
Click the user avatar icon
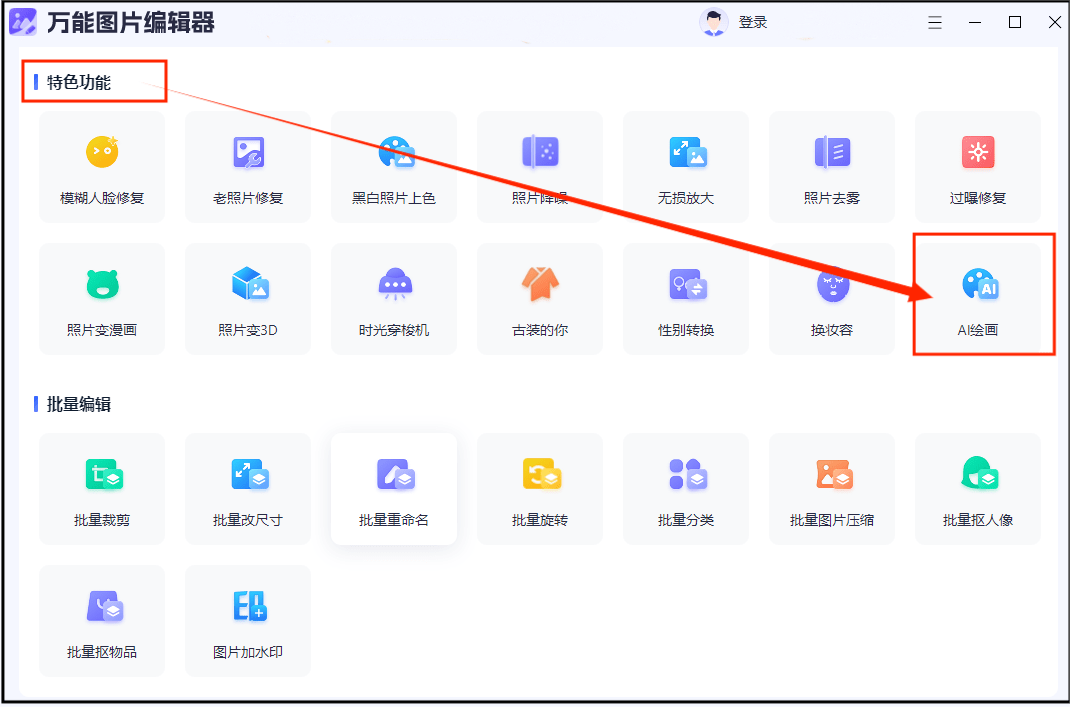point(713,22)
